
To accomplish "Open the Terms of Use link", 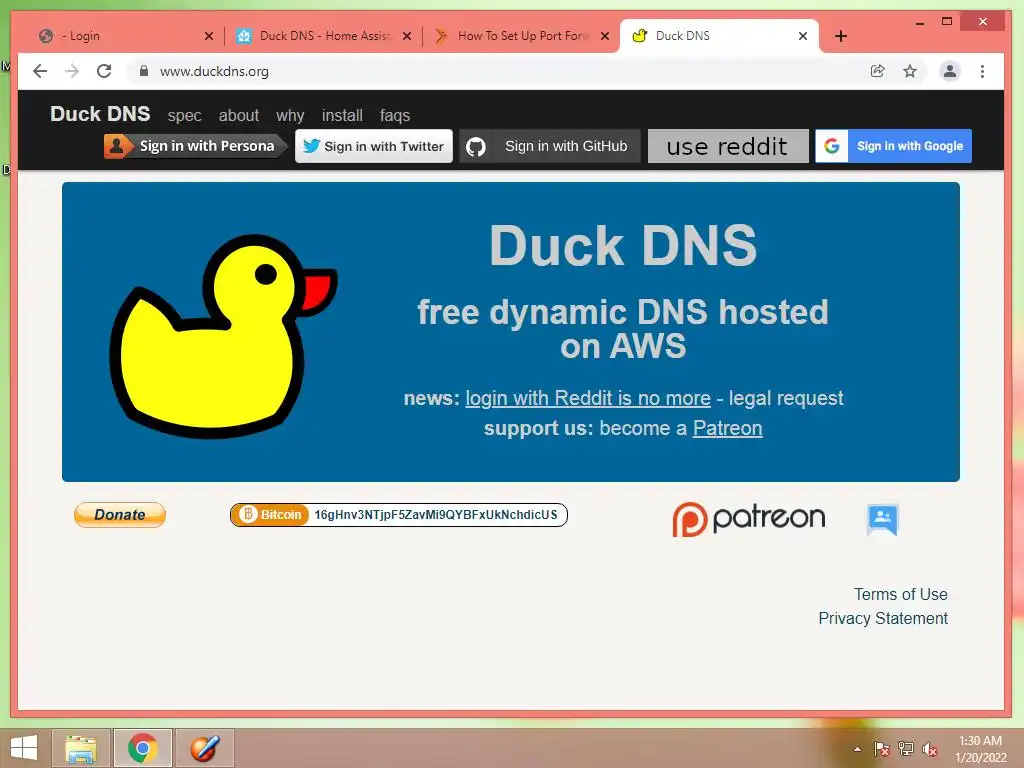I will coord(900,594).
